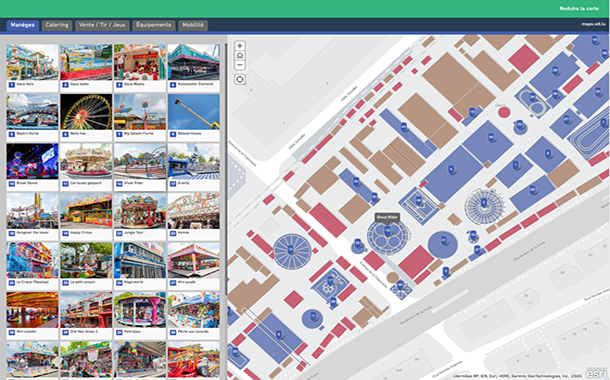Open the Mini quads ride card
This screenshot has width=610, height=380.
[193, 266]
